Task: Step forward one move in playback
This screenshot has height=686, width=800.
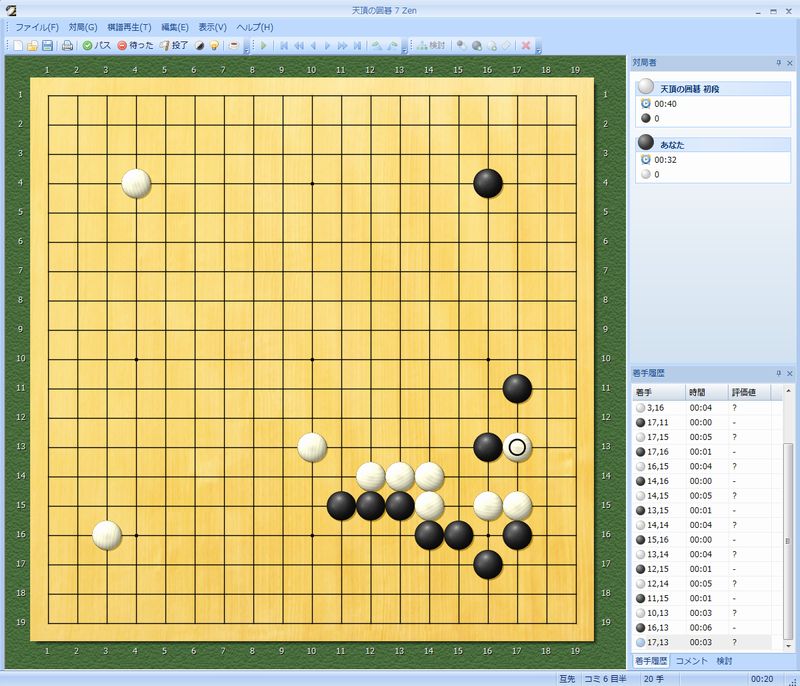Action: [328, 45]
